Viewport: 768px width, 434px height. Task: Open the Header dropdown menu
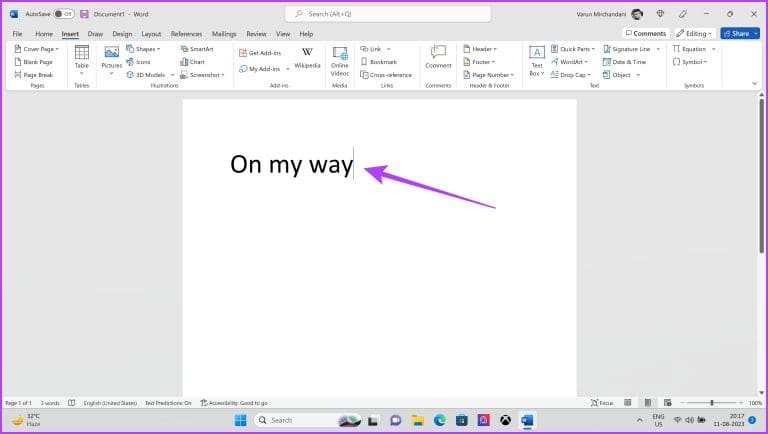point(482,48)
